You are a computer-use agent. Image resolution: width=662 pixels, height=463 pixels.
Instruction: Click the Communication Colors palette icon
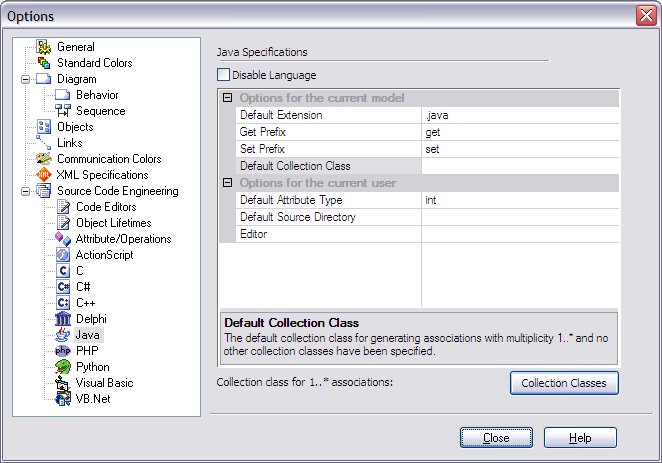click(43, 159)
